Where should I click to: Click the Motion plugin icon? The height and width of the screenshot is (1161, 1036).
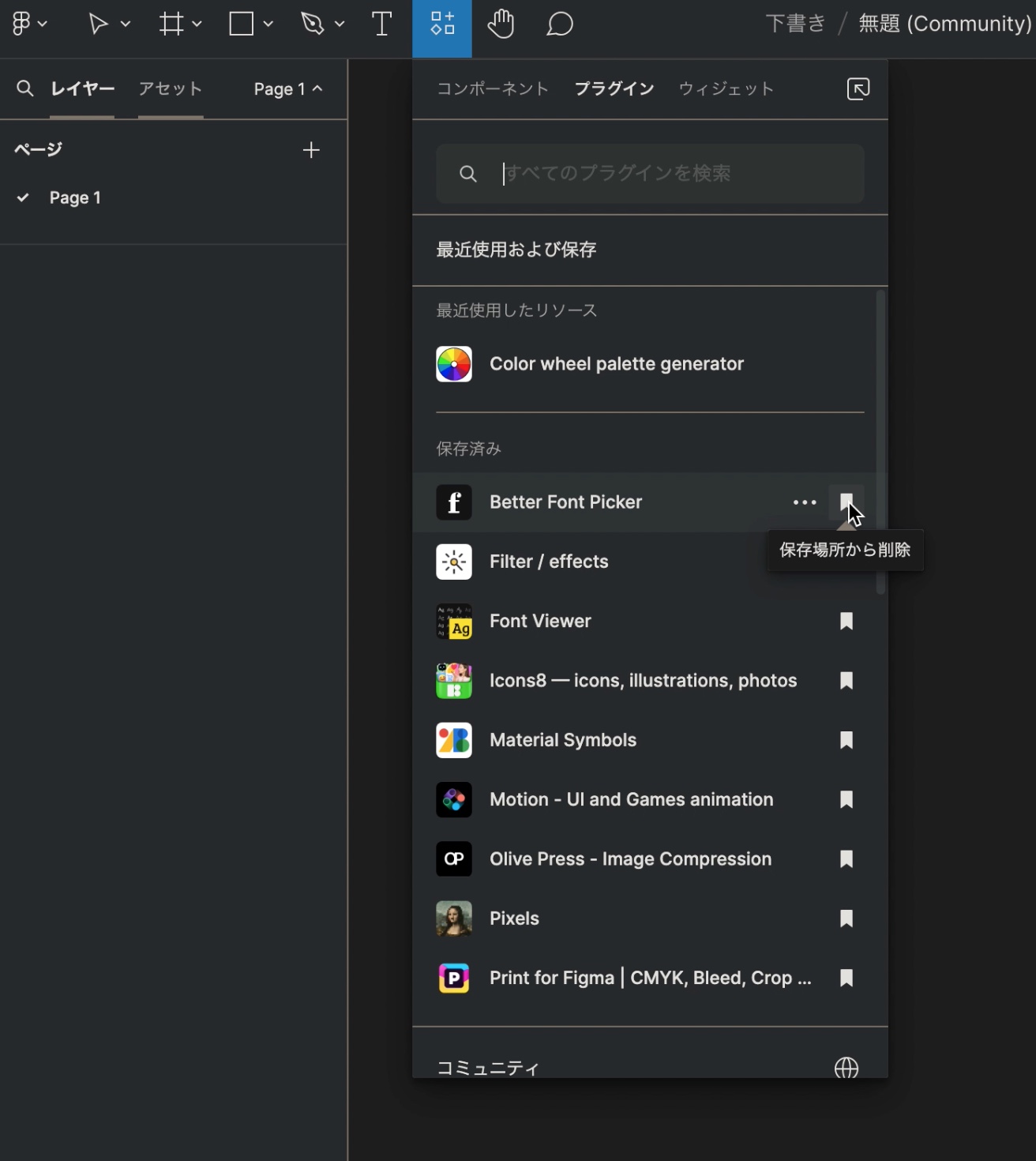[x=454, y=799]
